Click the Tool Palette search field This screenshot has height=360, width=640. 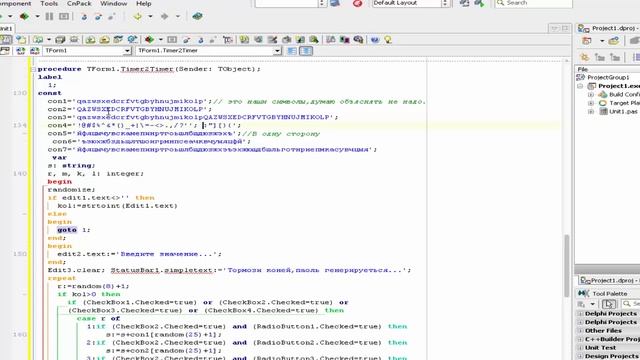[x=631, y=304]
